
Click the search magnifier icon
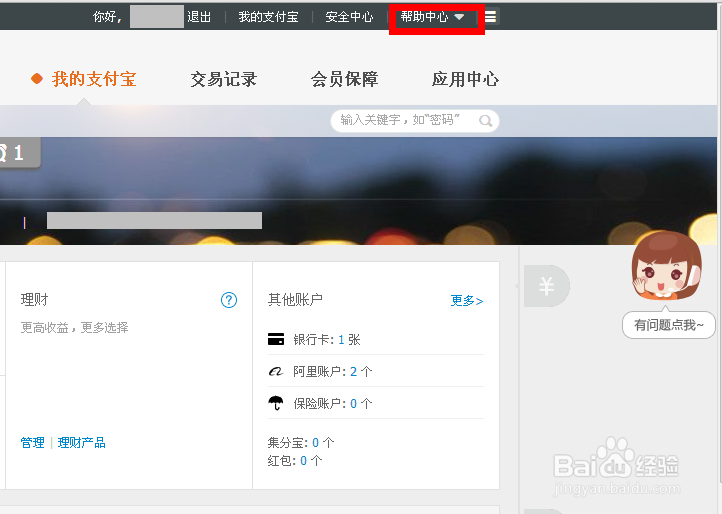coord(485,121)
